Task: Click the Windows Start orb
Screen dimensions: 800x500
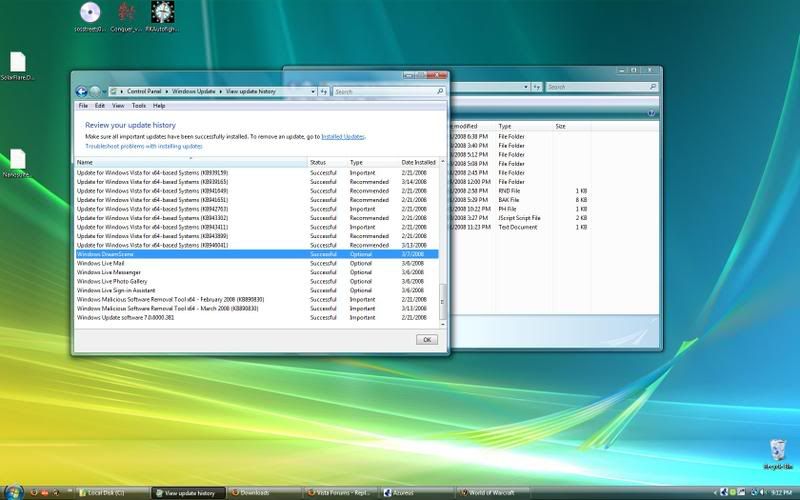Action: click(14, 492)
